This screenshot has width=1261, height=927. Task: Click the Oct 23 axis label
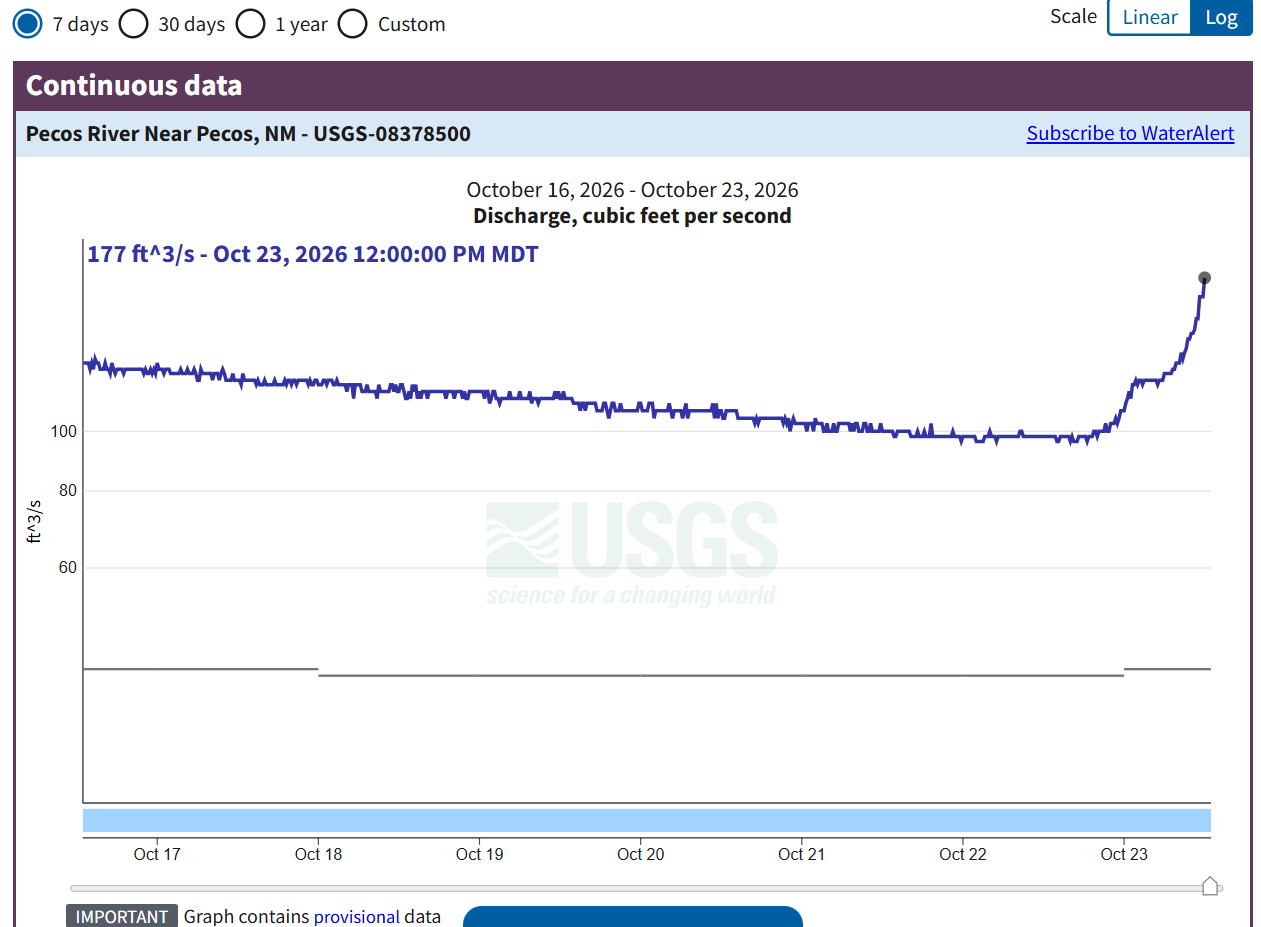[x=1124, y=854]
